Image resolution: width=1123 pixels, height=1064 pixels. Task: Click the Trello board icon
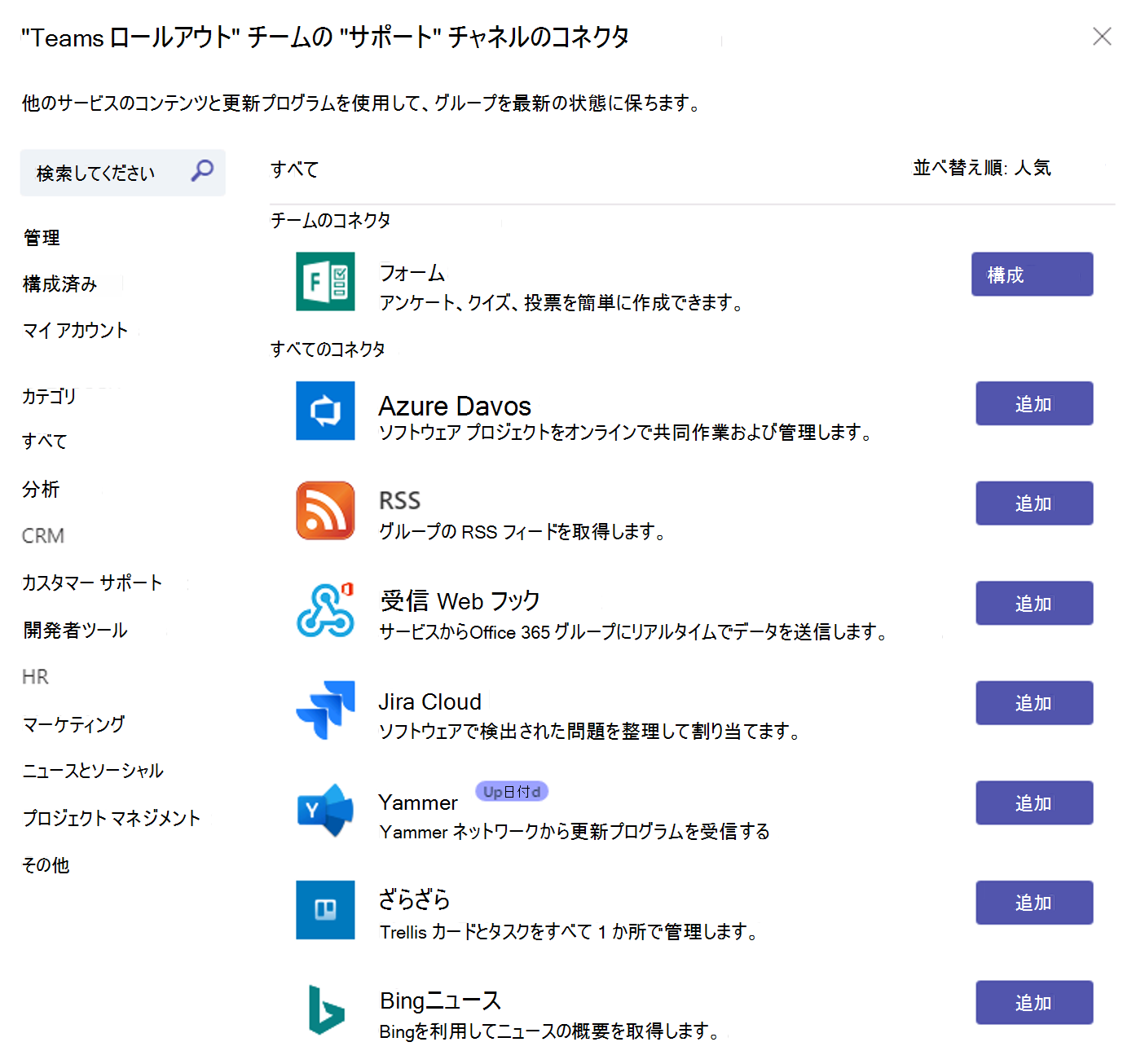325,910
